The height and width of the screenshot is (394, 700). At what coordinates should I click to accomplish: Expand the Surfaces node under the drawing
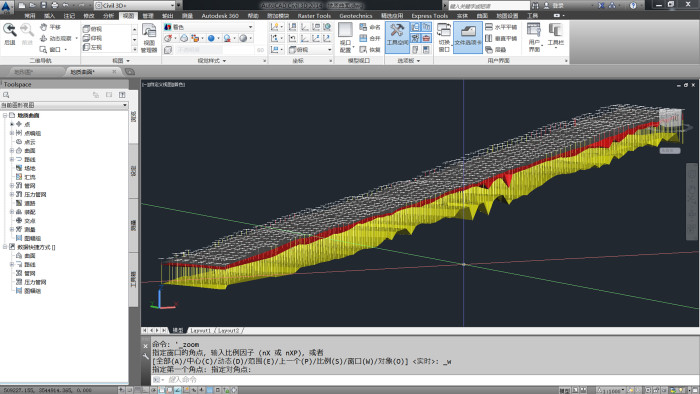click(12, 151)
